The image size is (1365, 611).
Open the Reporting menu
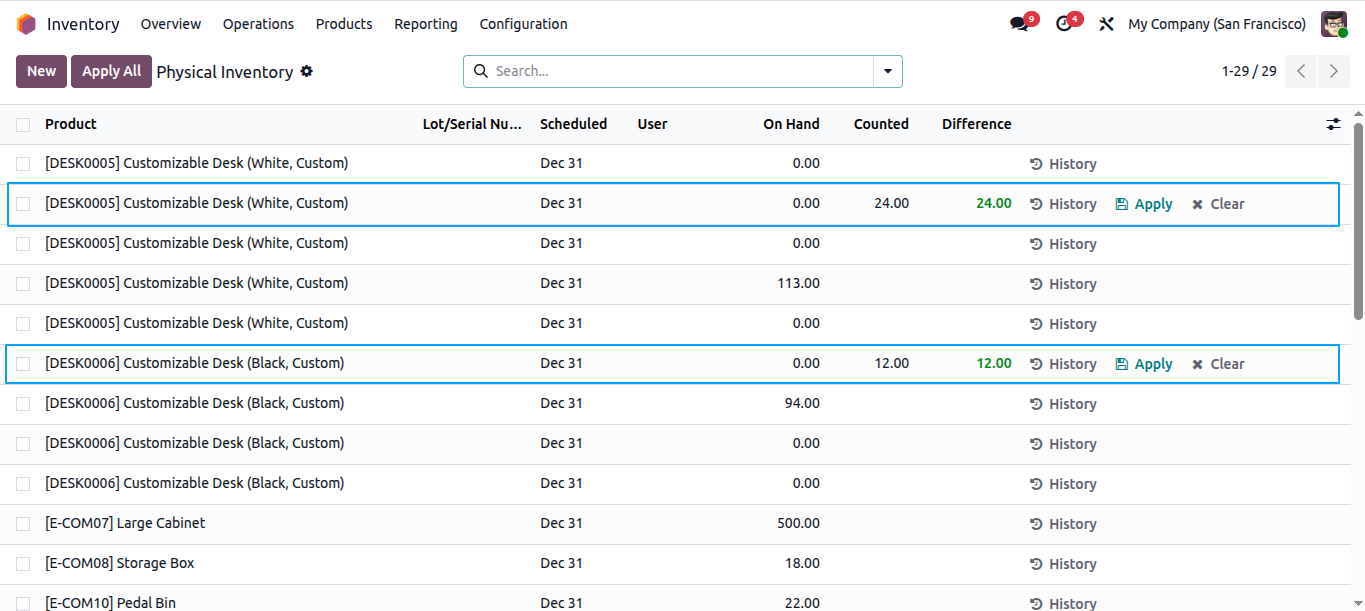[426, 24]
